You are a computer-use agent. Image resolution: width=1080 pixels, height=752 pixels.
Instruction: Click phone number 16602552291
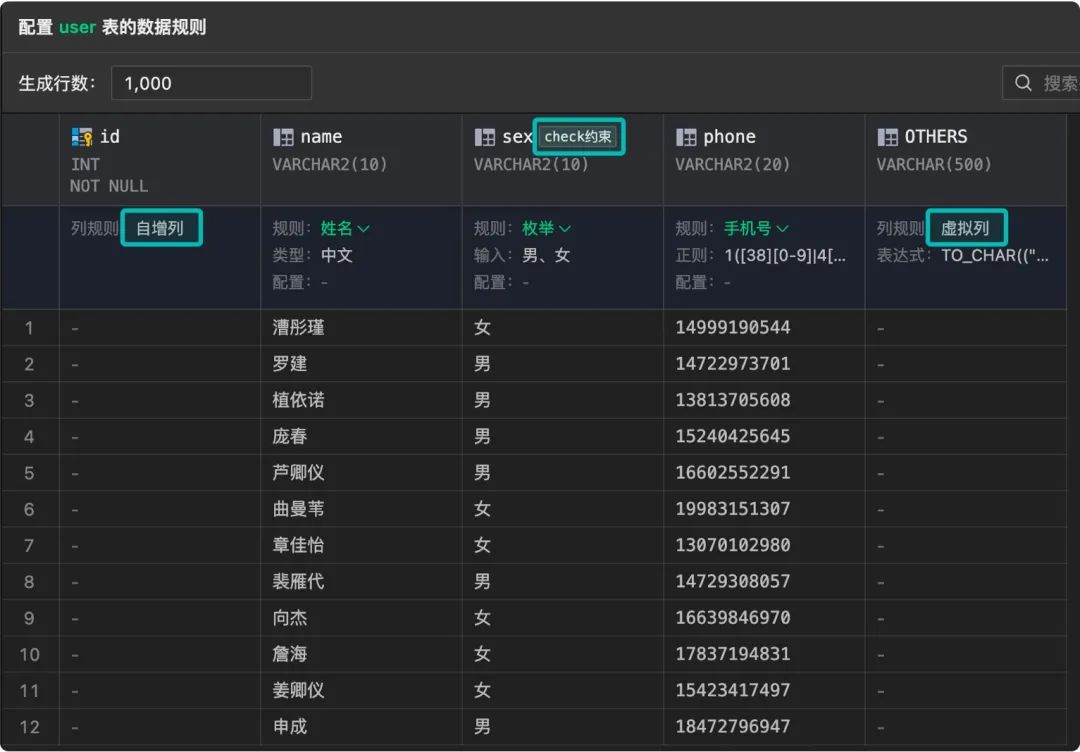(733, 472)
